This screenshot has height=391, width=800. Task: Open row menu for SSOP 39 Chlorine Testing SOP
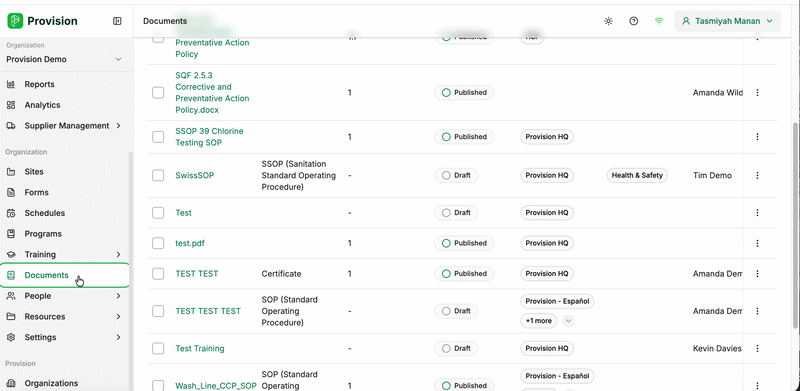(757, 137)
